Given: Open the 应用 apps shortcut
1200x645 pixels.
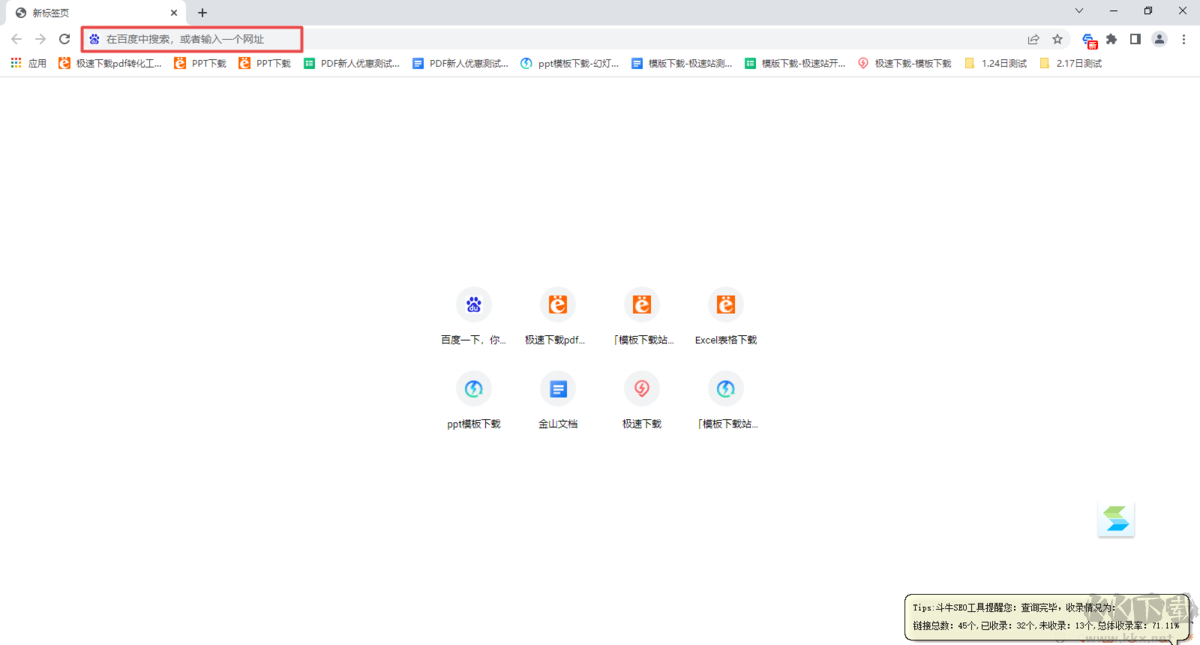Looking at the screenshot, I should point(28,63).
